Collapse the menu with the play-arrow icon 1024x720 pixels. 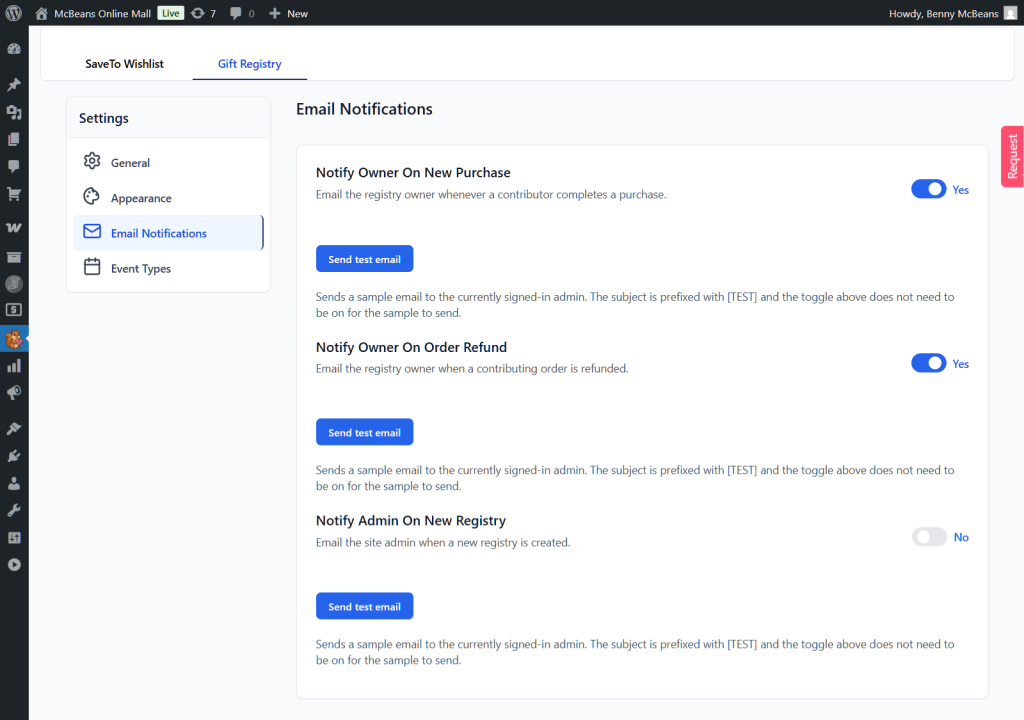(x=14, y=565)
